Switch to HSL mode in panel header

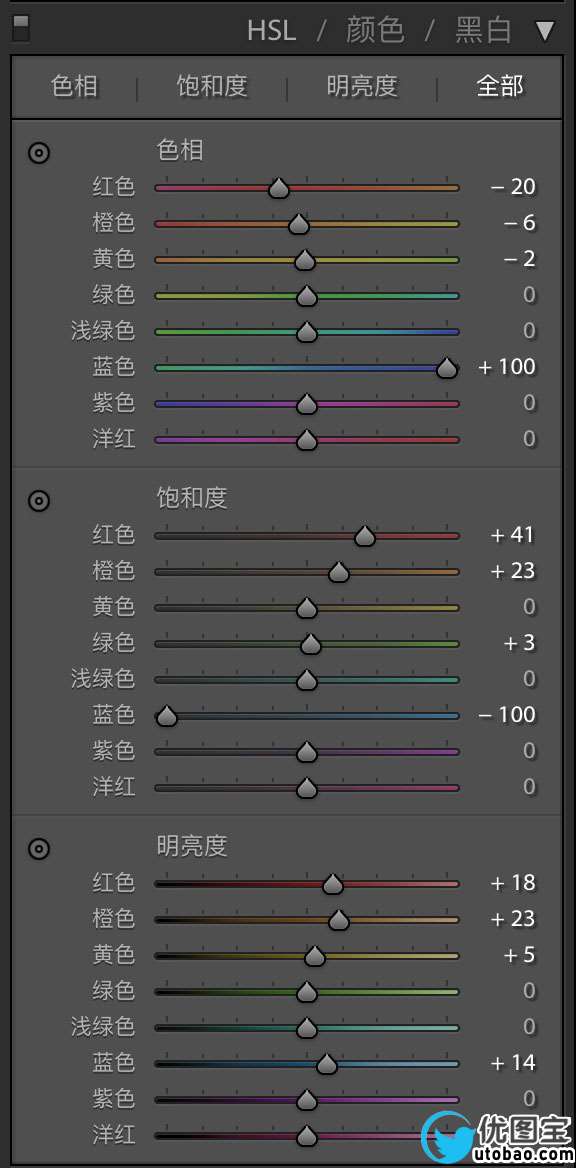pos(272,31)
